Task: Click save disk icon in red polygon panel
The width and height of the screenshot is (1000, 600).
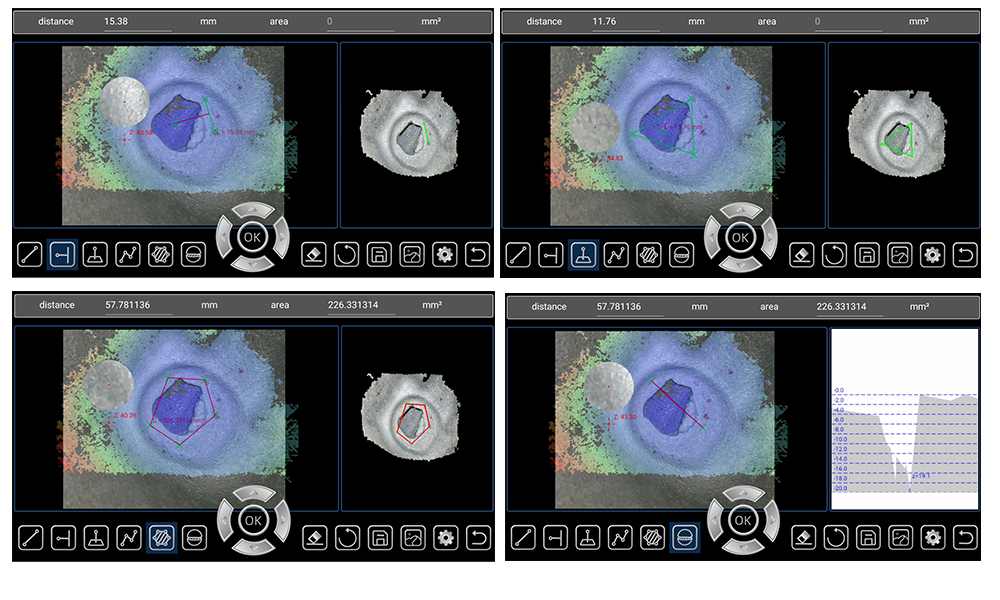Action: click(x=380, y=538)
